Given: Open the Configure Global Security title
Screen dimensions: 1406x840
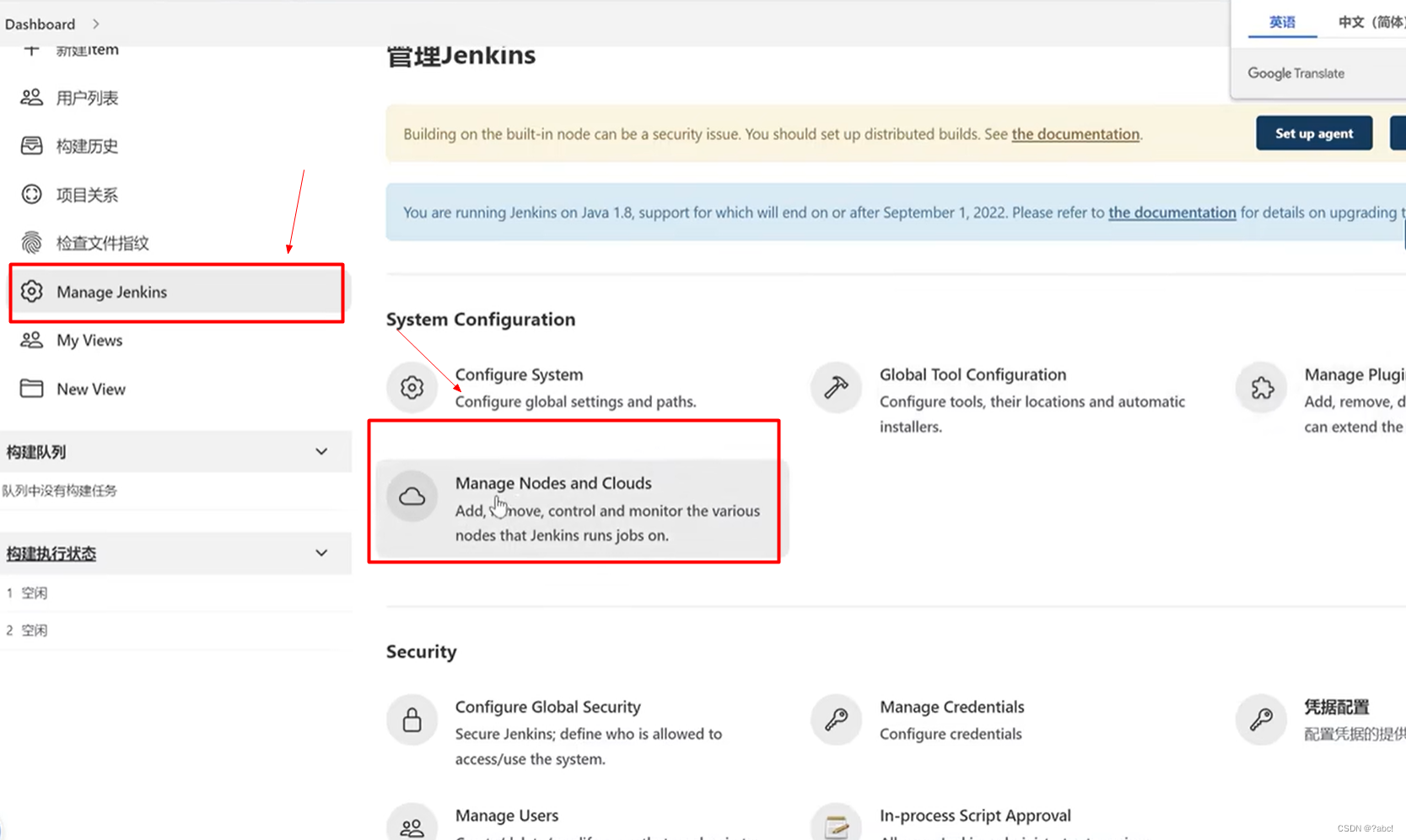Looking at the screenshot, I should [x=548, y=707].
